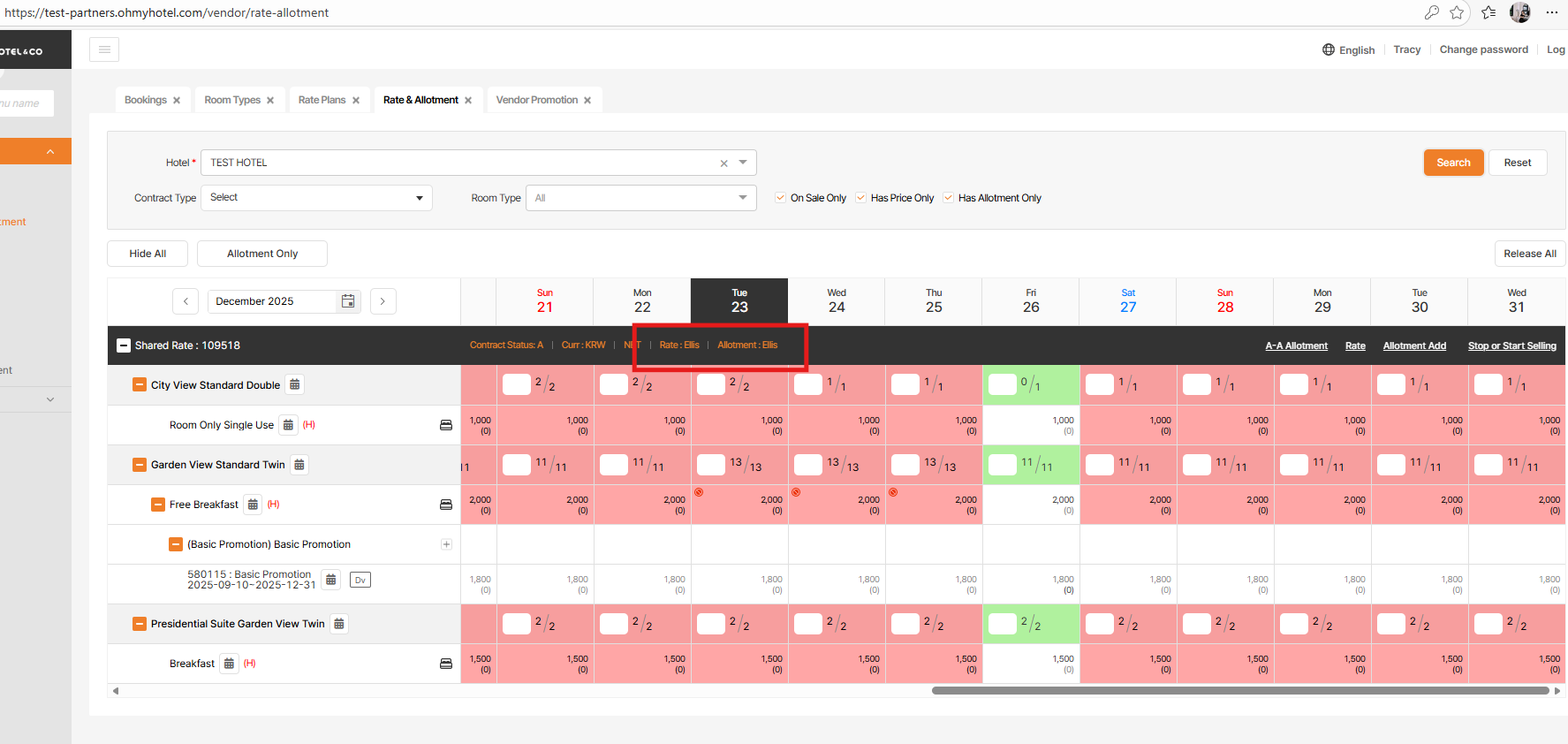Go to previous month with left arrow
Image resolution: width=1568 pixels, height=744 pixels.
click(186, 301)
